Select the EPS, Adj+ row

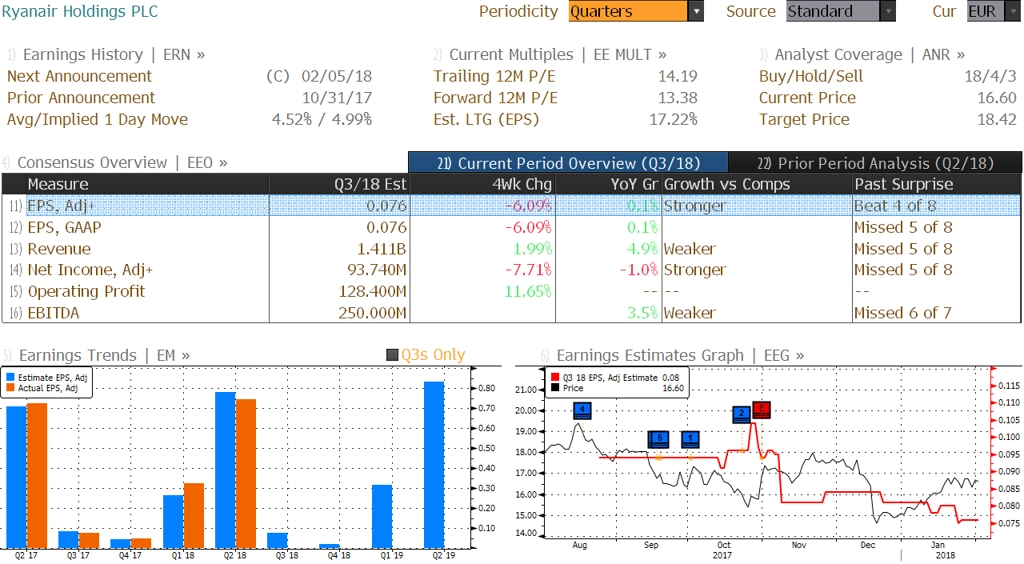[511, 206]
